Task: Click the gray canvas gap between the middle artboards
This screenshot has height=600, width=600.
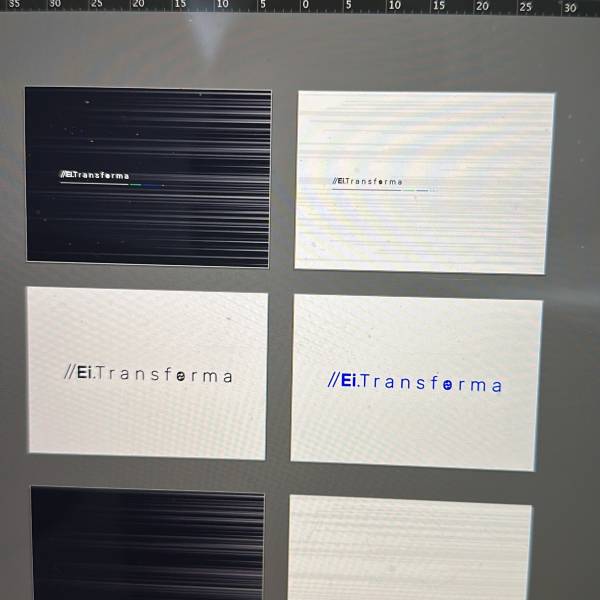Action: (279, 375)
